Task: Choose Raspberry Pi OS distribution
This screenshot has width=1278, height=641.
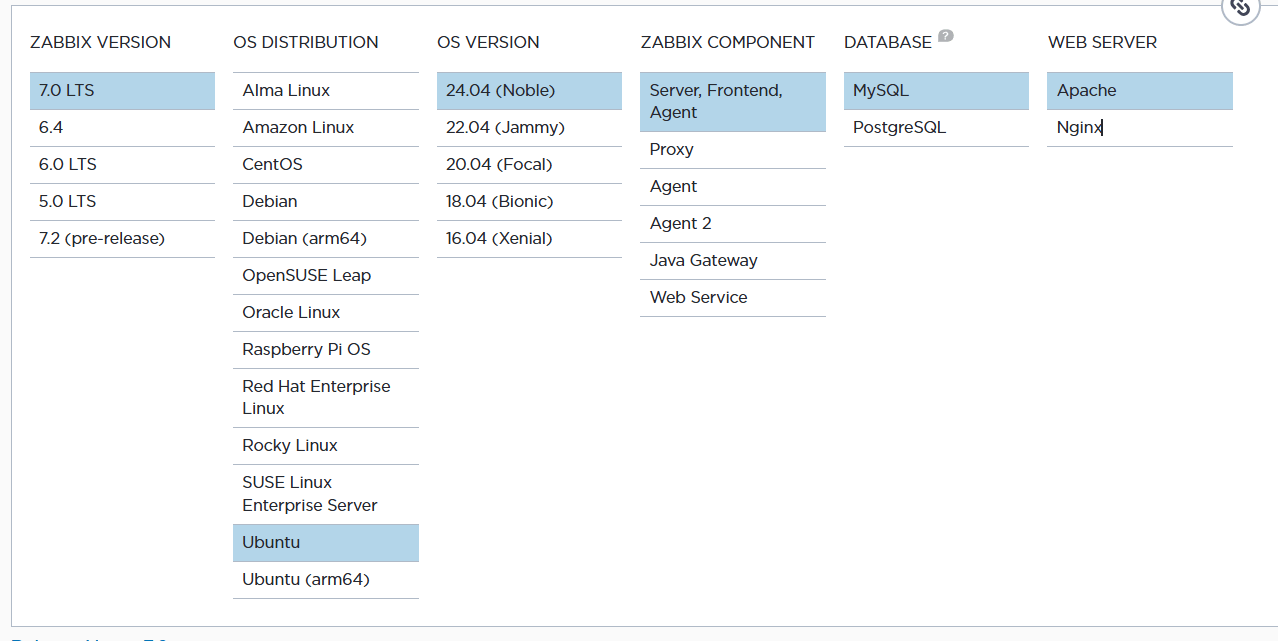Action: 326,350
